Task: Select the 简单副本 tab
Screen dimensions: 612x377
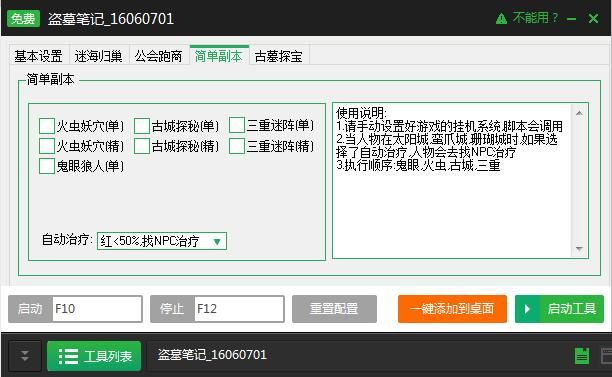Action: tap(219, 56)
